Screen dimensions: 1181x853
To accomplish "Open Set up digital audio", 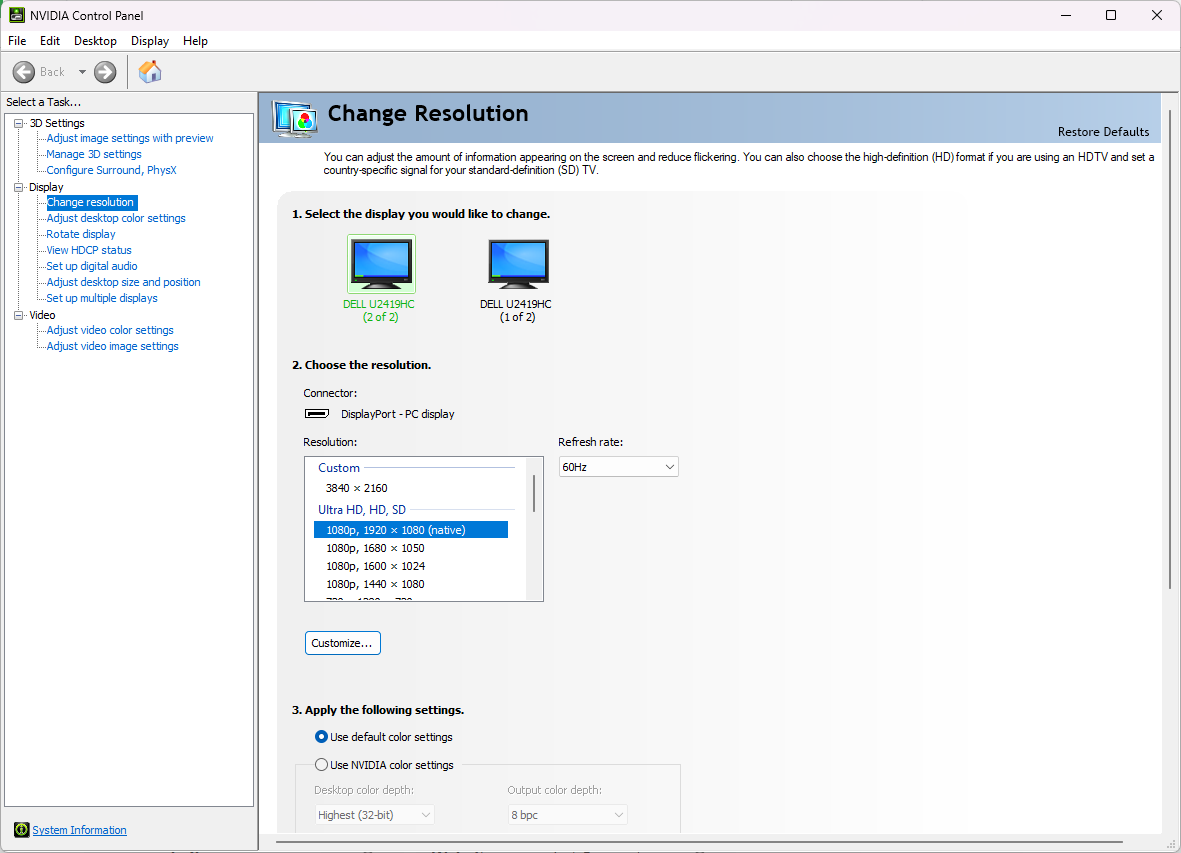I will click(92, 266).
